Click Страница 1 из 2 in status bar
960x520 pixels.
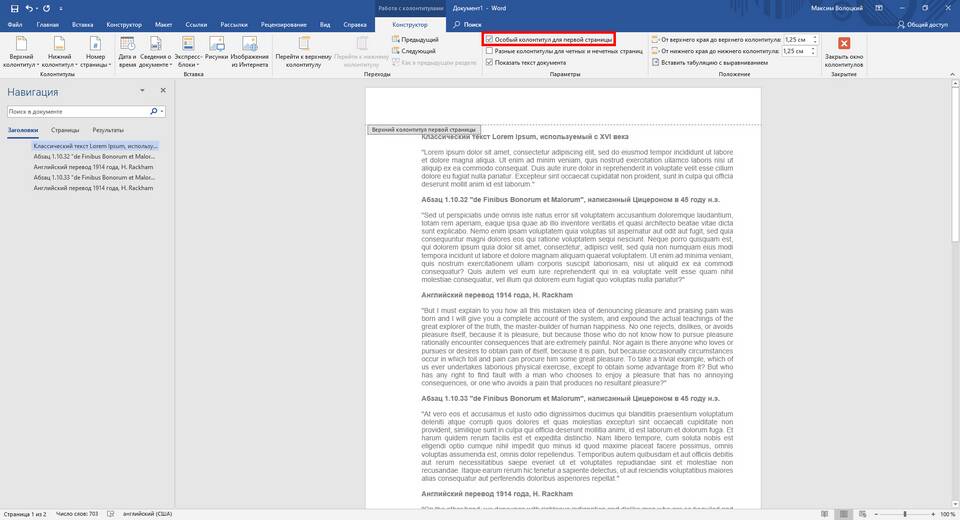[25, 514]
